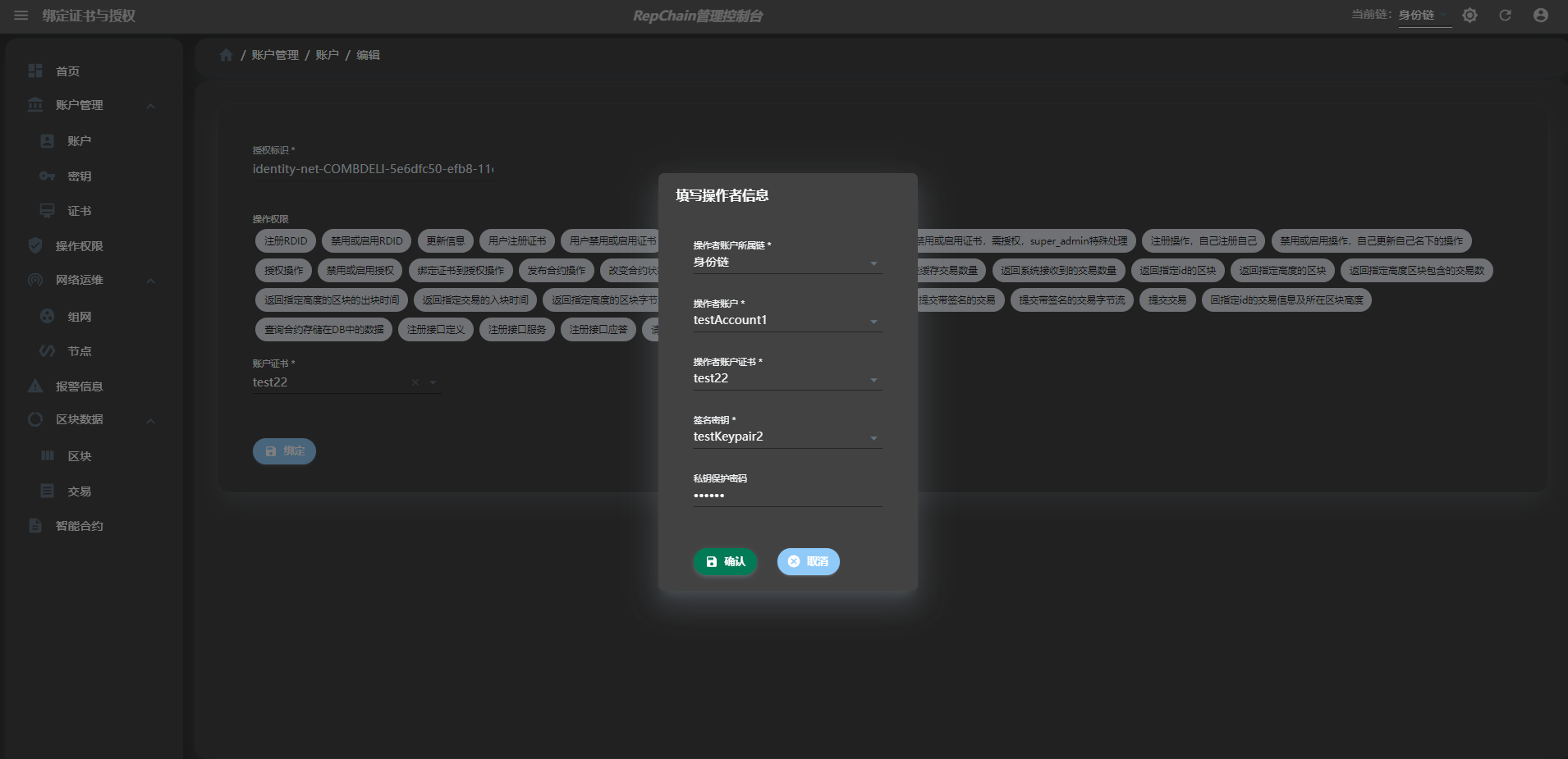Collapse the 网络运维 sidebar group
The image size is (1568, 759).
click(151, 281)
